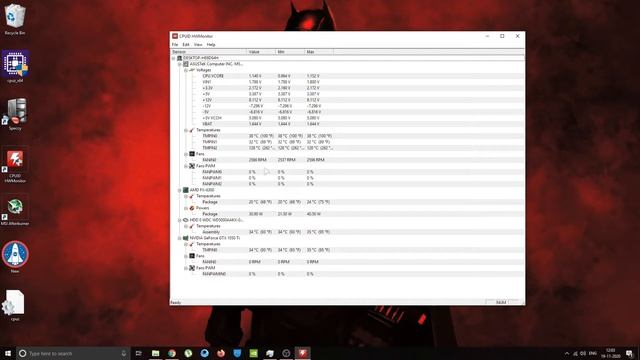Collapse the AMD FX processor node expander
This screenshot has width=640, height=360.
tap(180, 190)
